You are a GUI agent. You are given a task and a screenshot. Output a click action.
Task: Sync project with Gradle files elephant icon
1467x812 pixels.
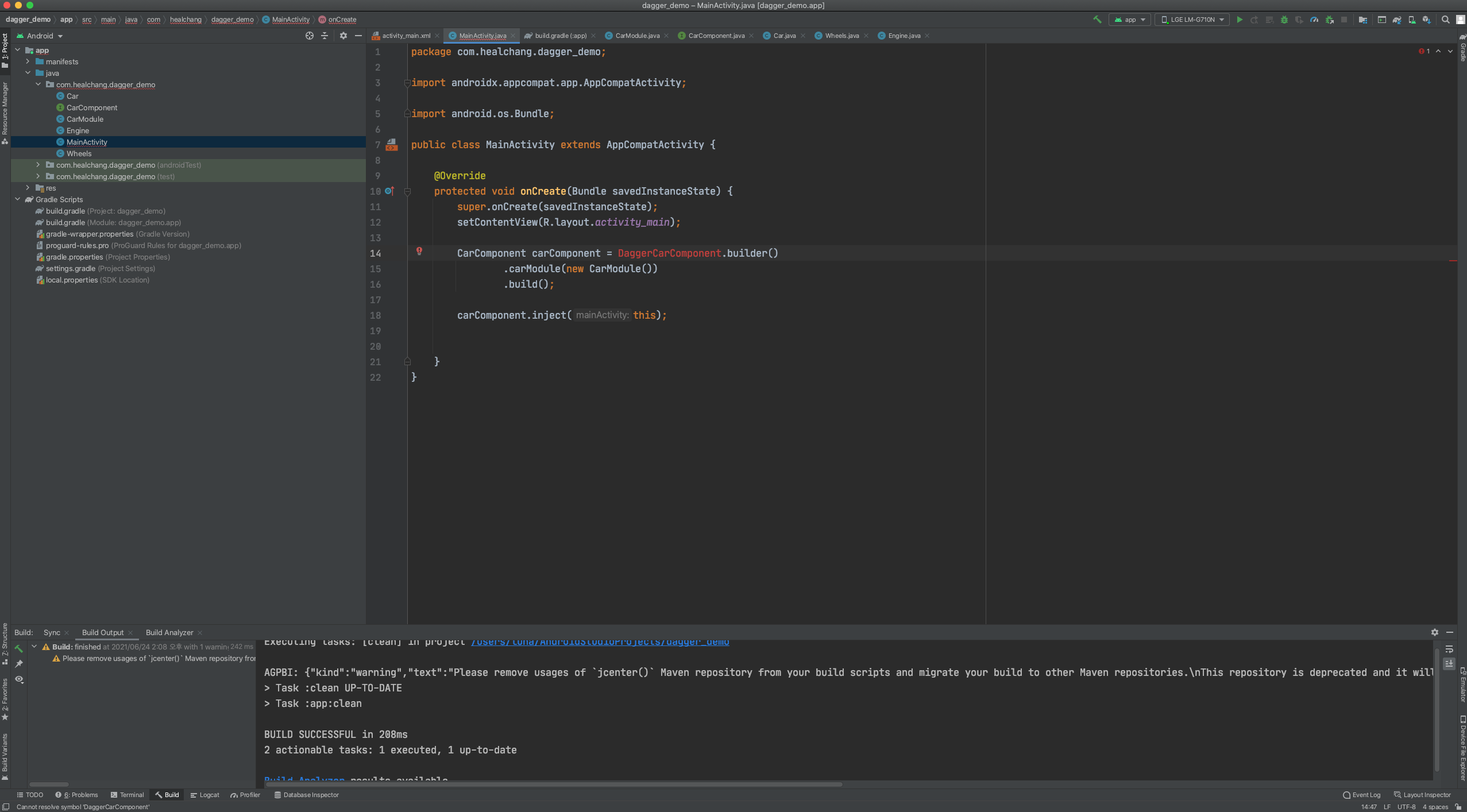pyautogui.click(x=1397, y=20)
